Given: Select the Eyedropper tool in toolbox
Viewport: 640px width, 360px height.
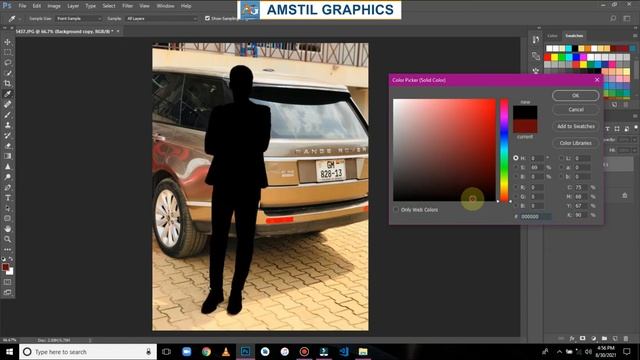Looking at the screenshot, I should pos(7,94).
